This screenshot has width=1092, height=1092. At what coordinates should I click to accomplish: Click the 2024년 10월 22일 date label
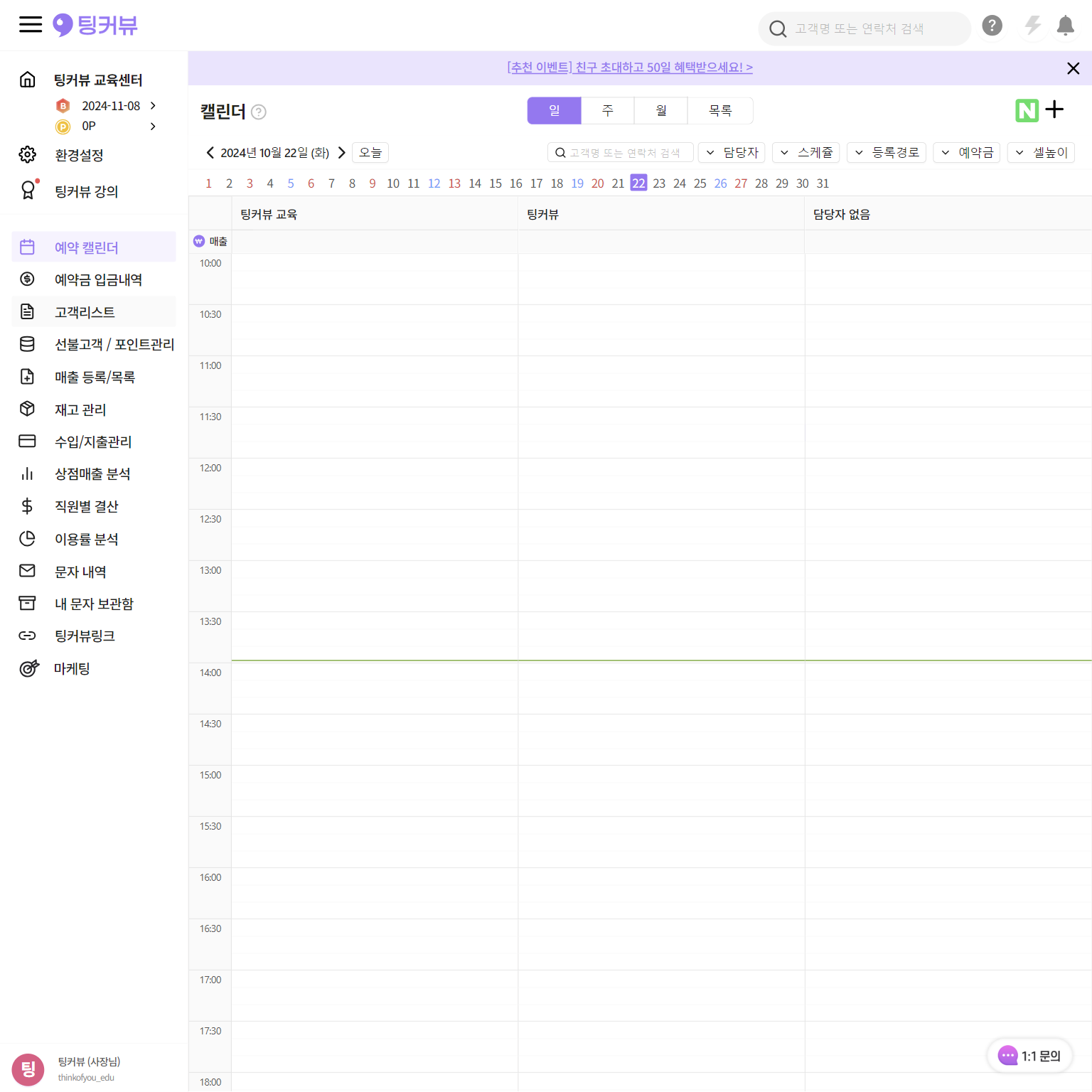click(275, 153)
